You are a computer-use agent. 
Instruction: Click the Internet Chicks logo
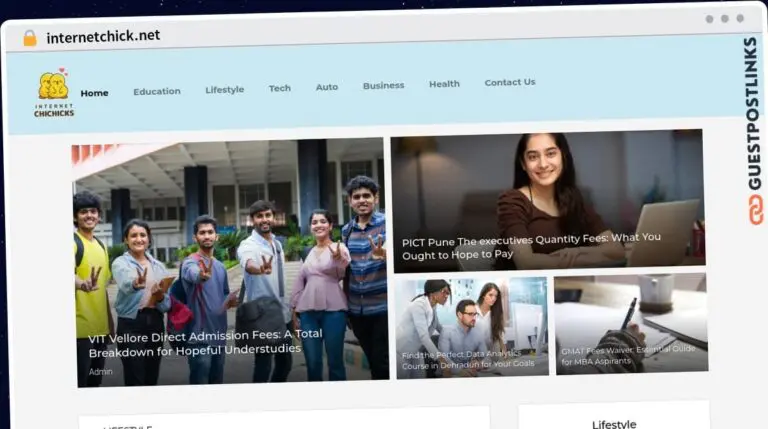point(54,93)
